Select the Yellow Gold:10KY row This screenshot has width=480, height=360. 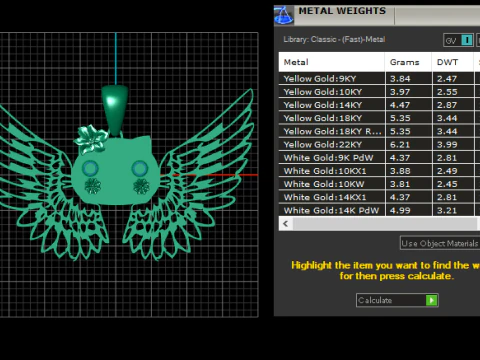379,92
